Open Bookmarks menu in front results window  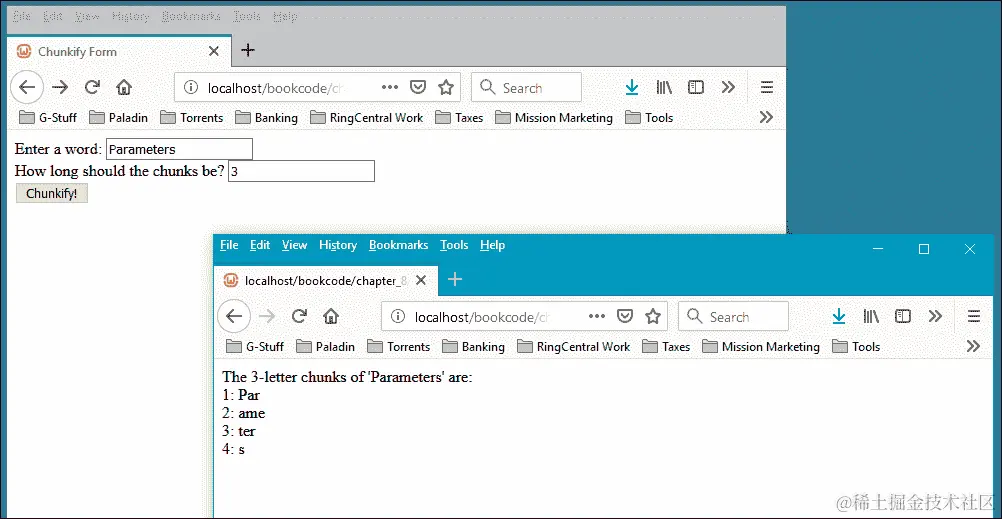[399, 245]
